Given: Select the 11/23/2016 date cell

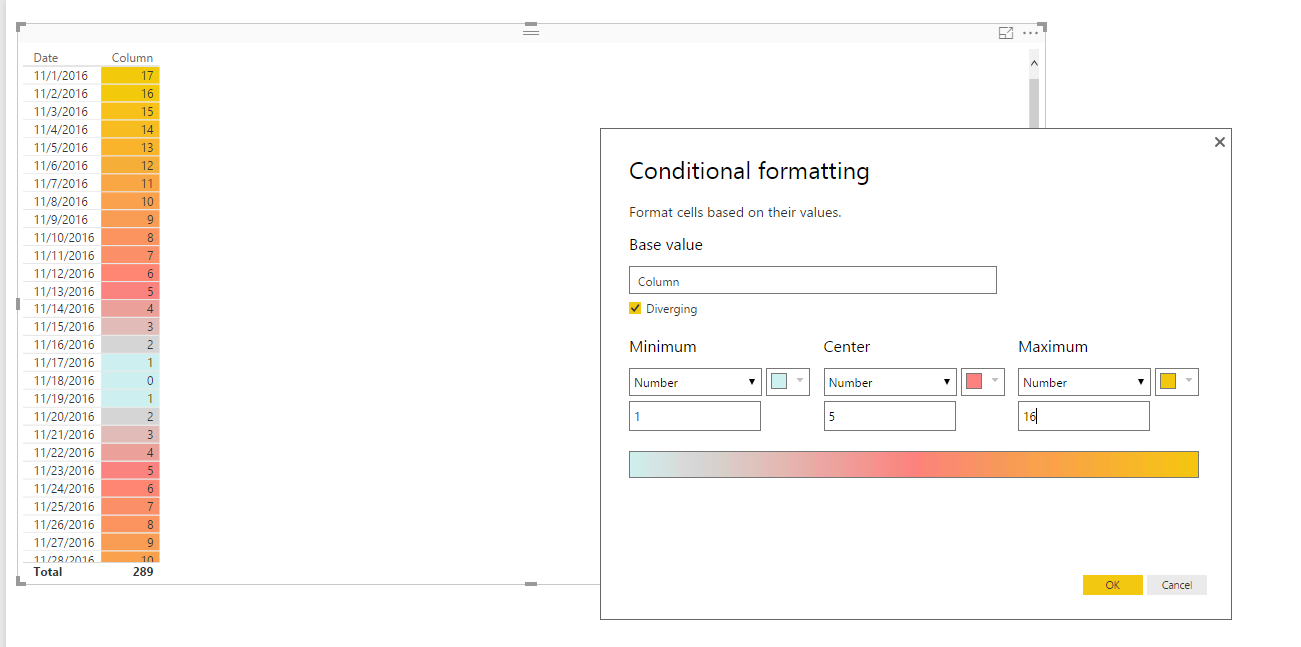Looking at the screenshot, I should click(64, 470).
